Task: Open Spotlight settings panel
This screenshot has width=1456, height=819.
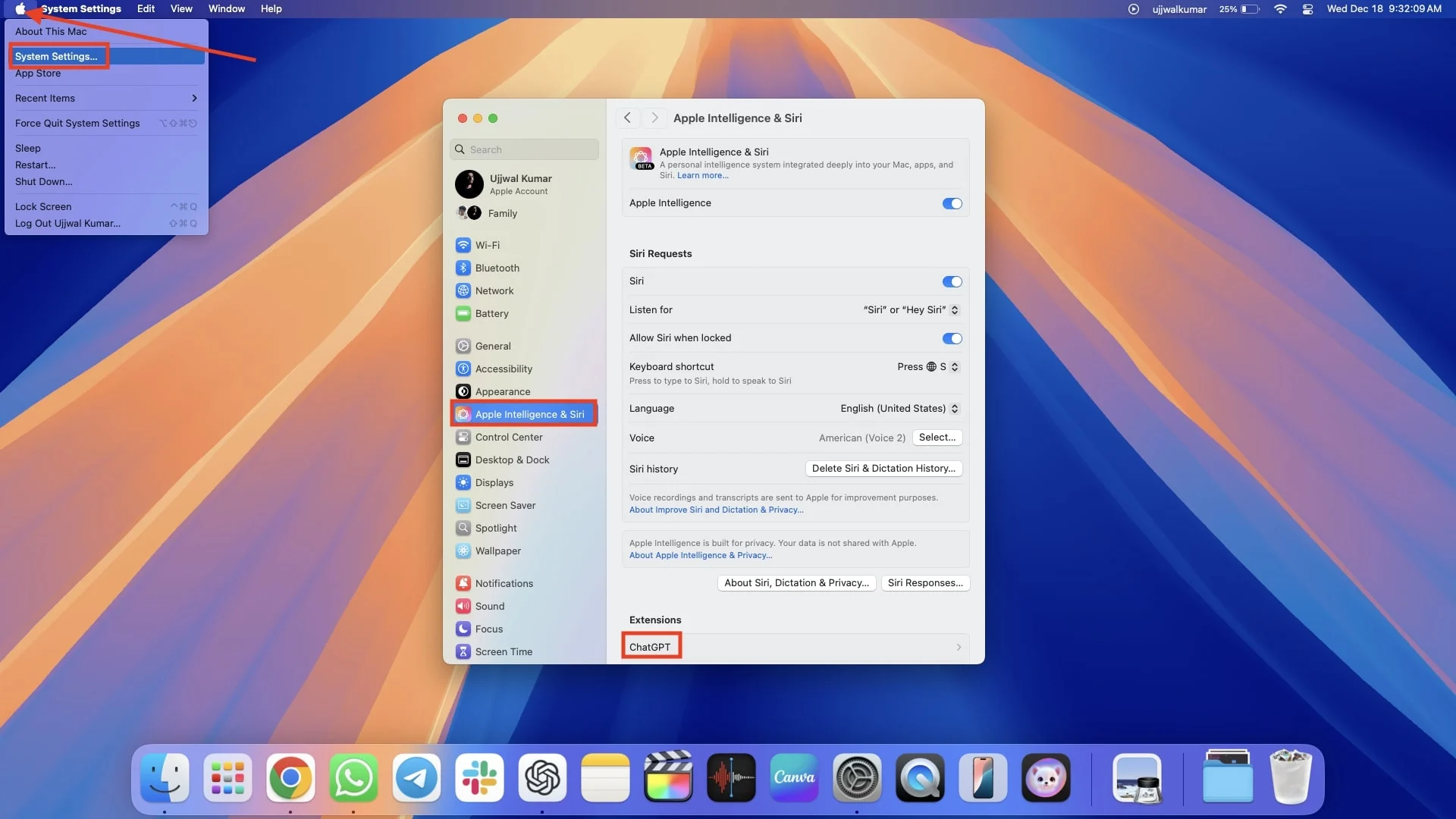Action: (x=496, y=527)
